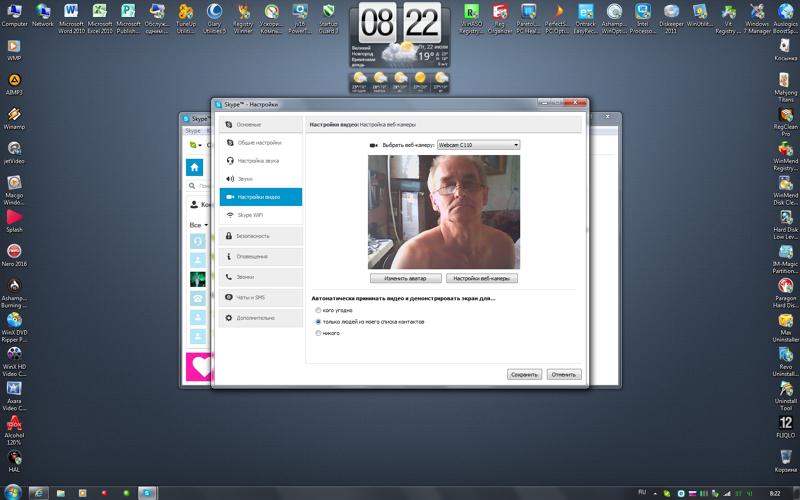Select Настройки видео in the sidebar
This screenshot has width=800, height=500.
coord(261,197)
